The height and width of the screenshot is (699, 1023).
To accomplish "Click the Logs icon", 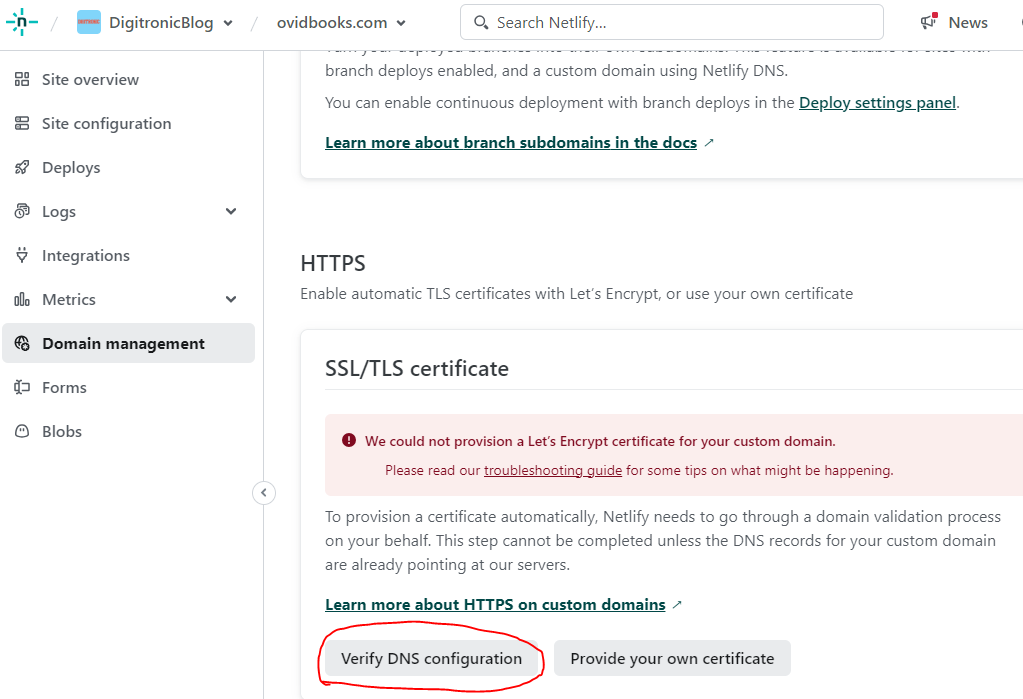I will [22, 211].
